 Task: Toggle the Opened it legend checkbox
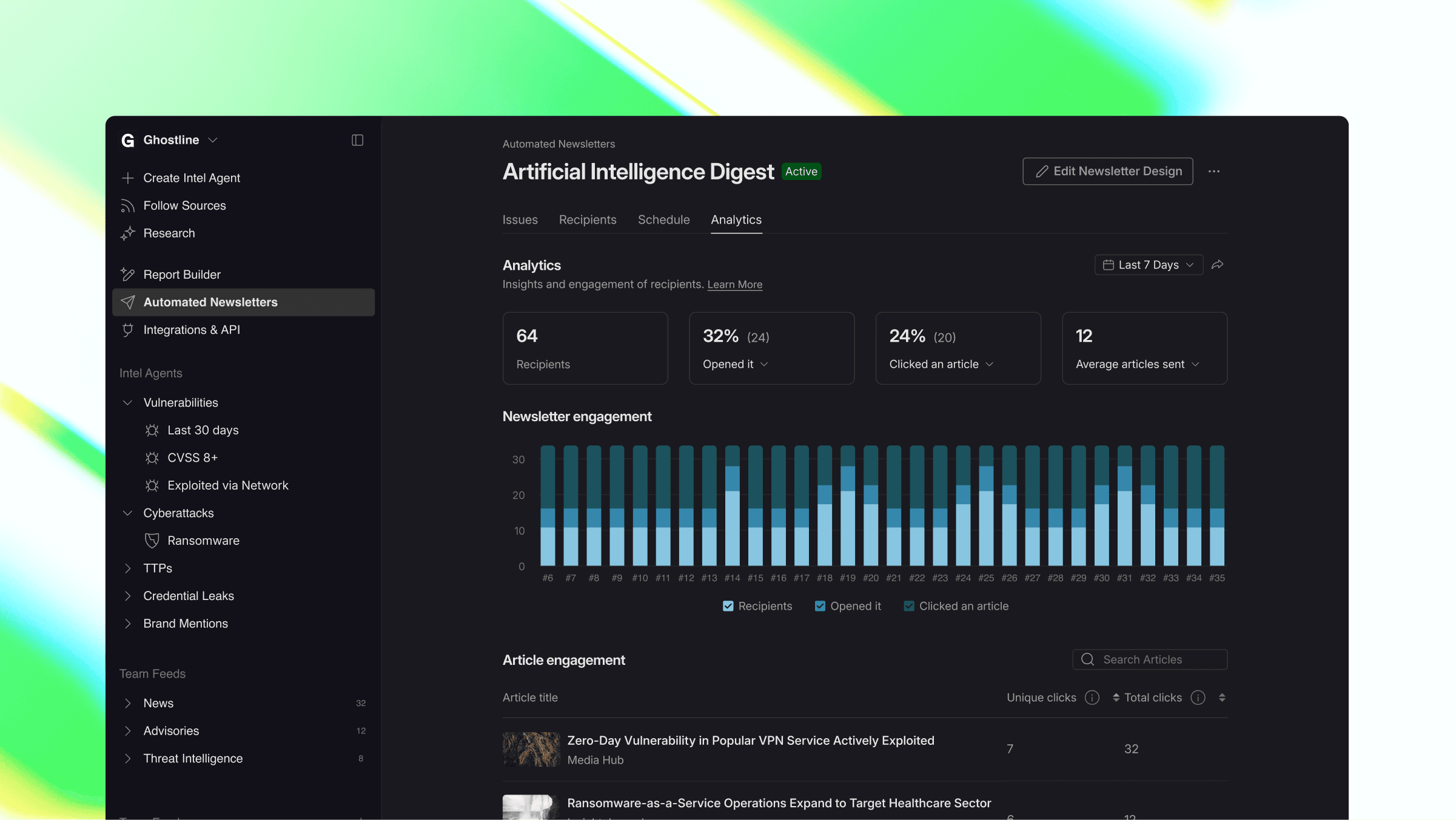point(820,606)
